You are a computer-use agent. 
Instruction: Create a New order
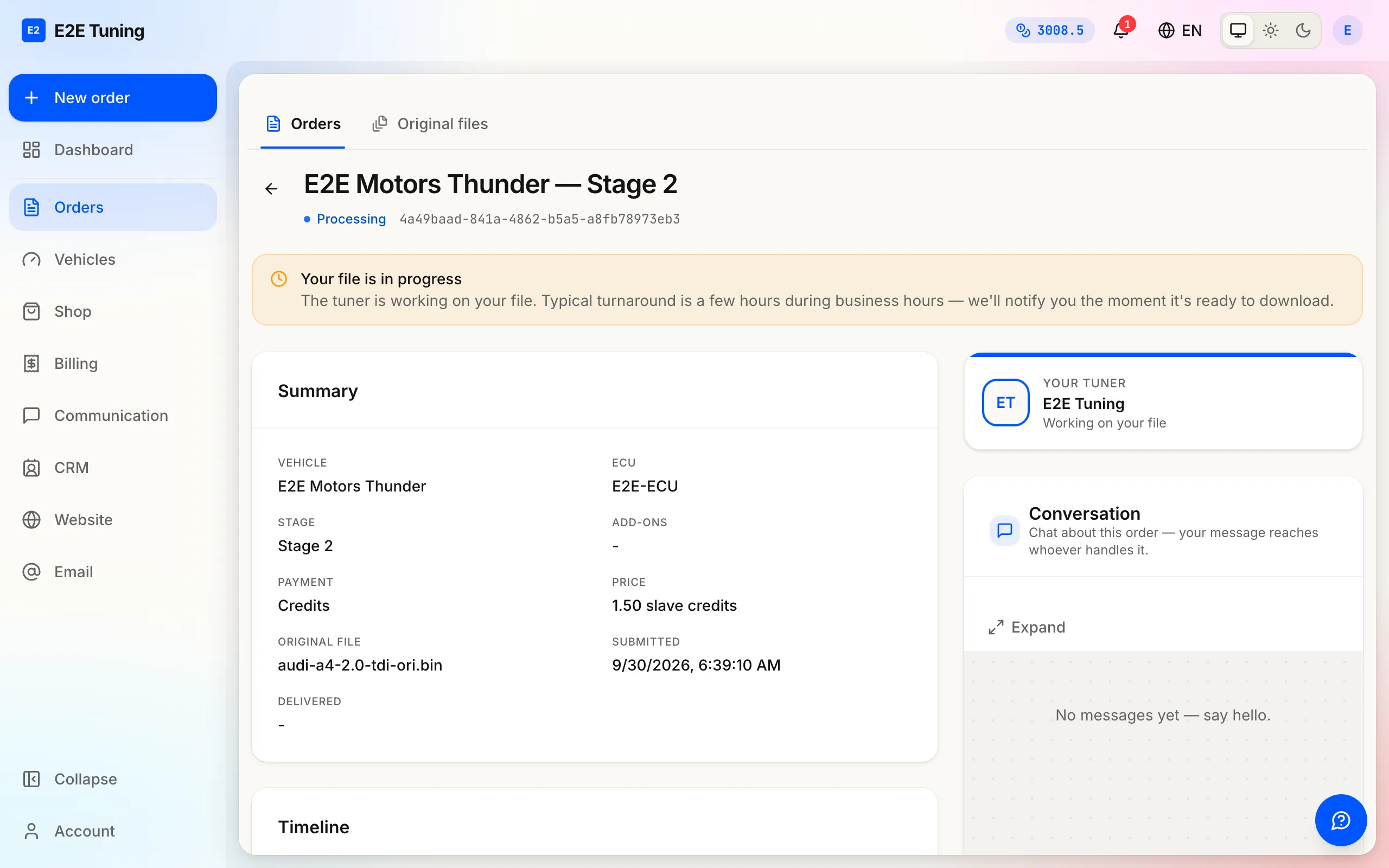tap(112, 98)
